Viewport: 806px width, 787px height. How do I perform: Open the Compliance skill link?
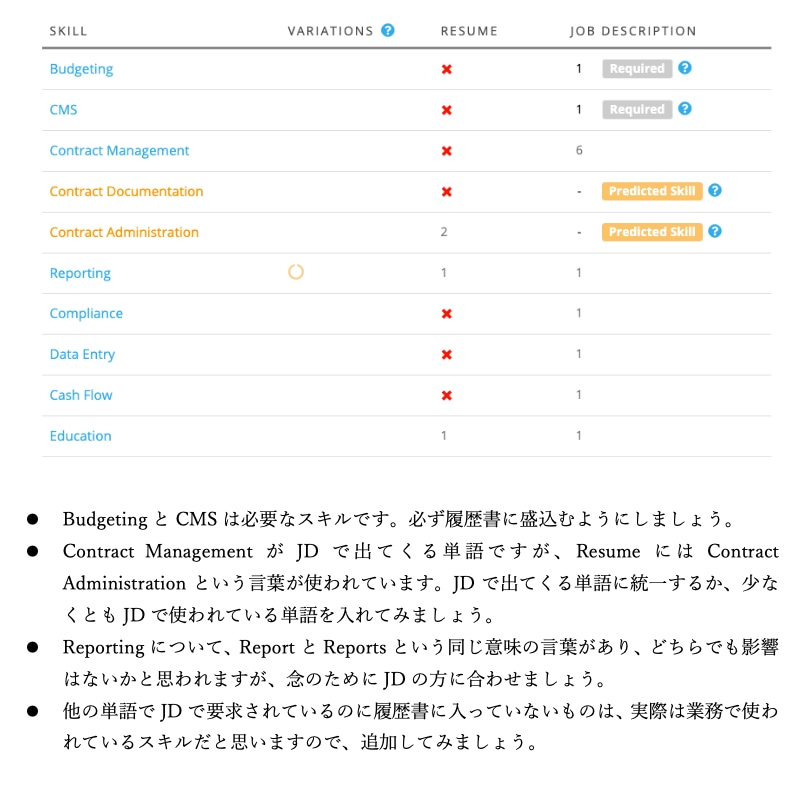coord(86,314)
